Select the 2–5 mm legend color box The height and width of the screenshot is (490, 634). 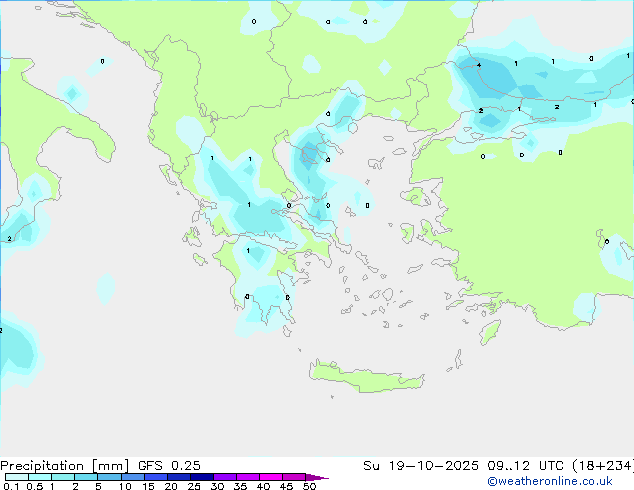[x=86, y=477]
